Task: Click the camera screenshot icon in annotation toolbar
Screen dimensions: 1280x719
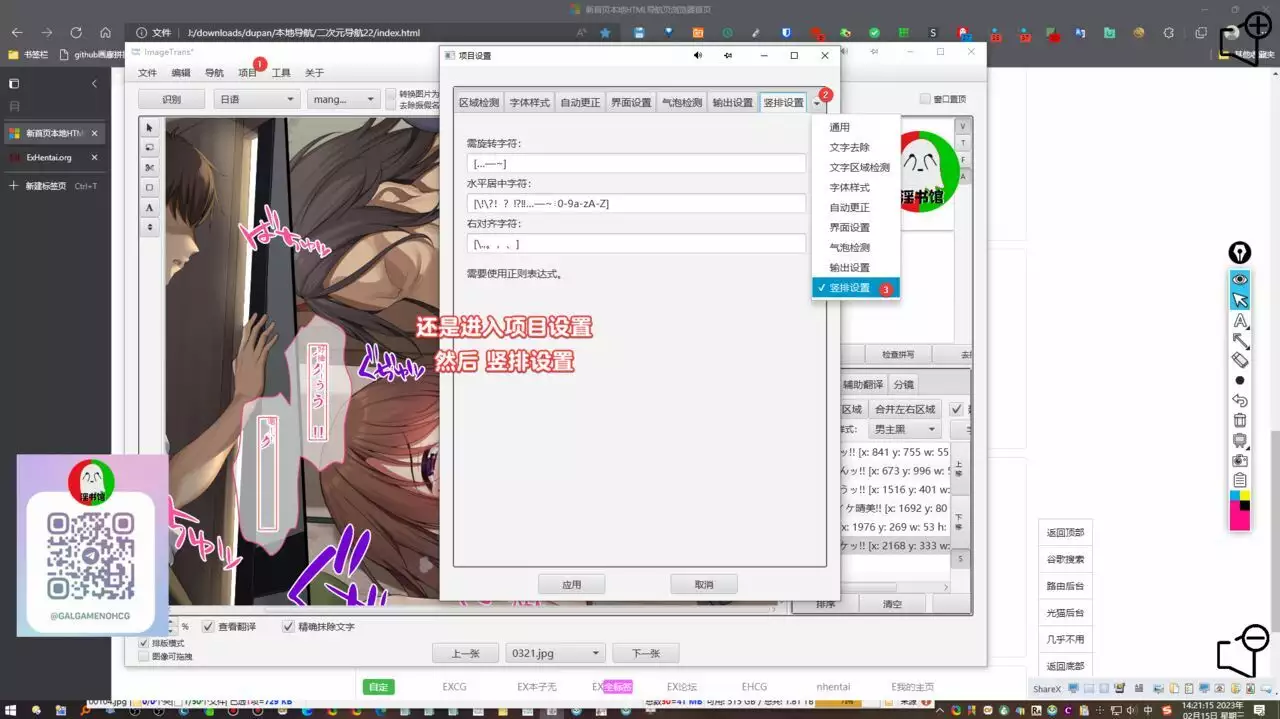Action: pyautogui.click(x=1240, y=460)
